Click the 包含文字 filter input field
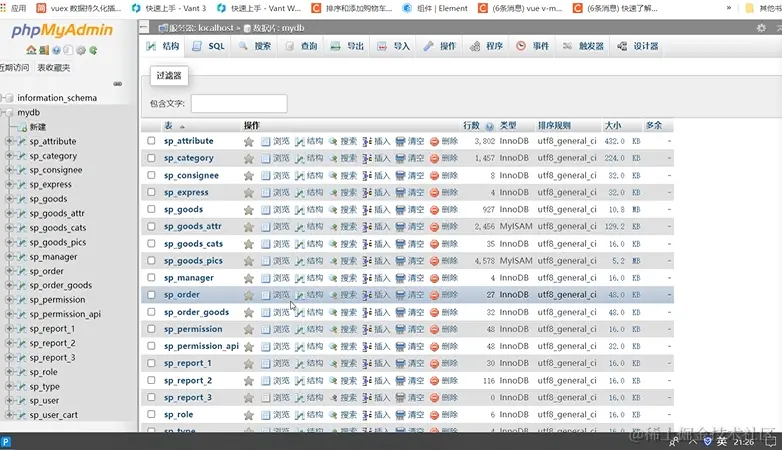This screenshot has height=450, width=782. pyautogui.click(x=239, y=103)
